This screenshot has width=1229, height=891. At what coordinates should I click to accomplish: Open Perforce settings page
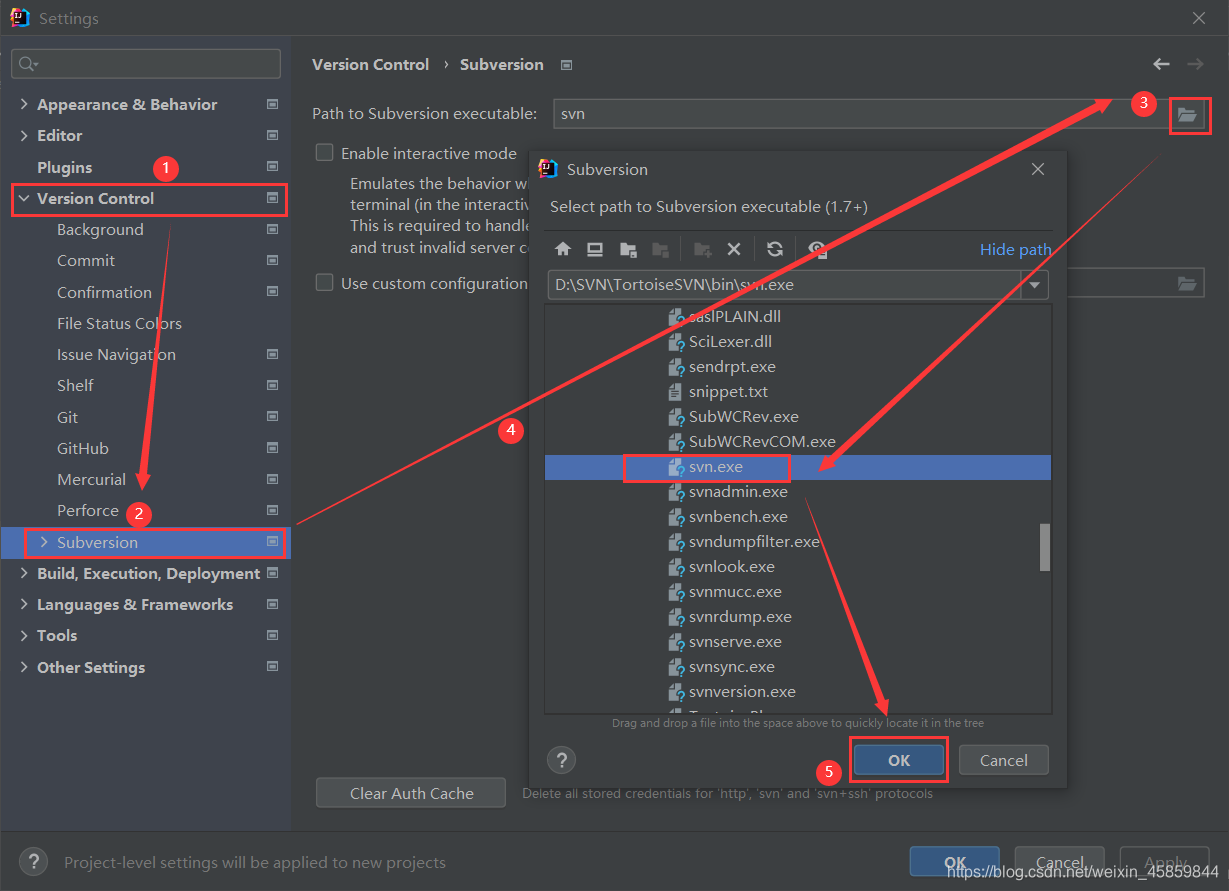(x=88, y=510)
